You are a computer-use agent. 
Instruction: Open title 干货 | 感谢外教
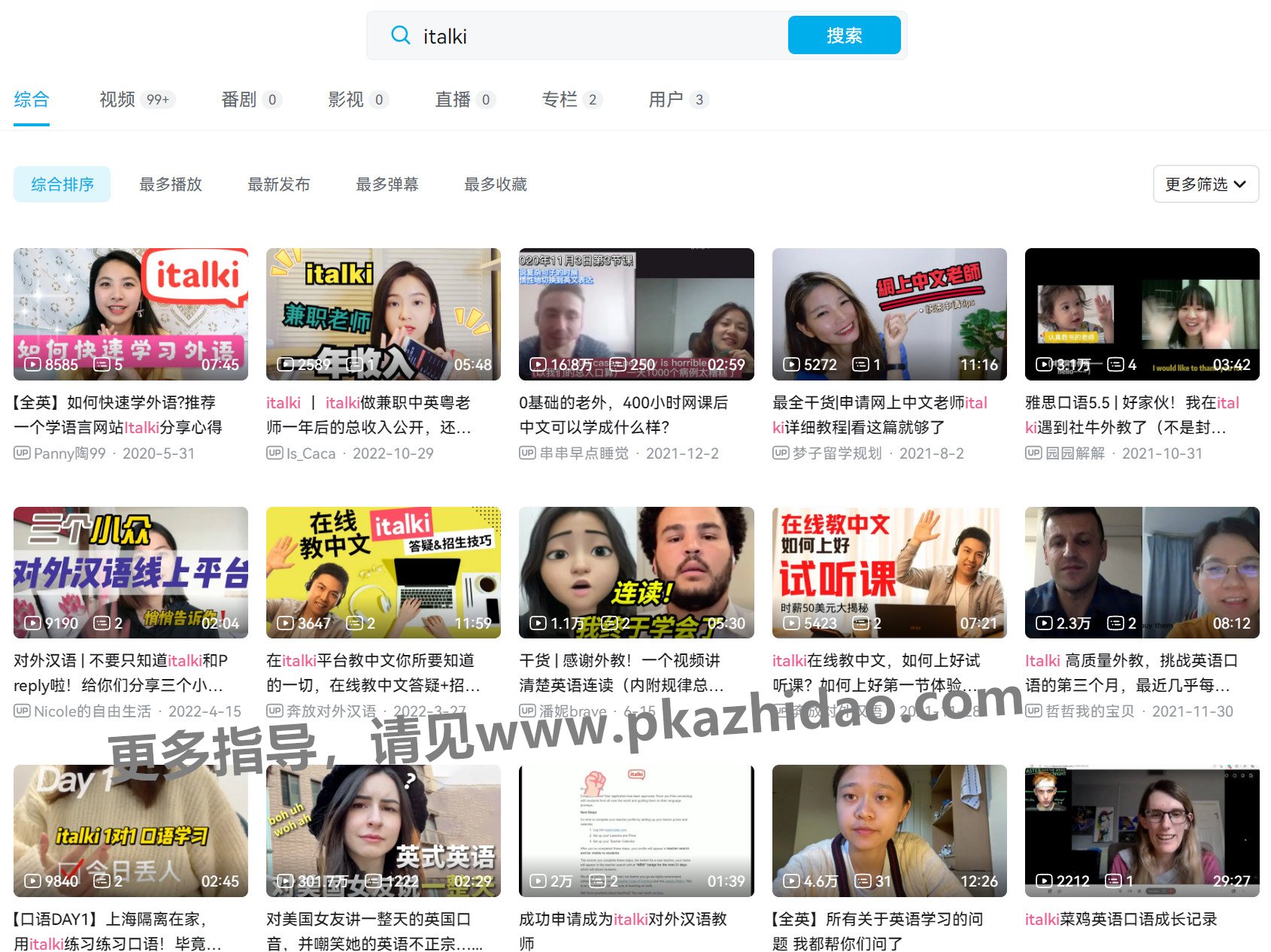pos(621,673)
